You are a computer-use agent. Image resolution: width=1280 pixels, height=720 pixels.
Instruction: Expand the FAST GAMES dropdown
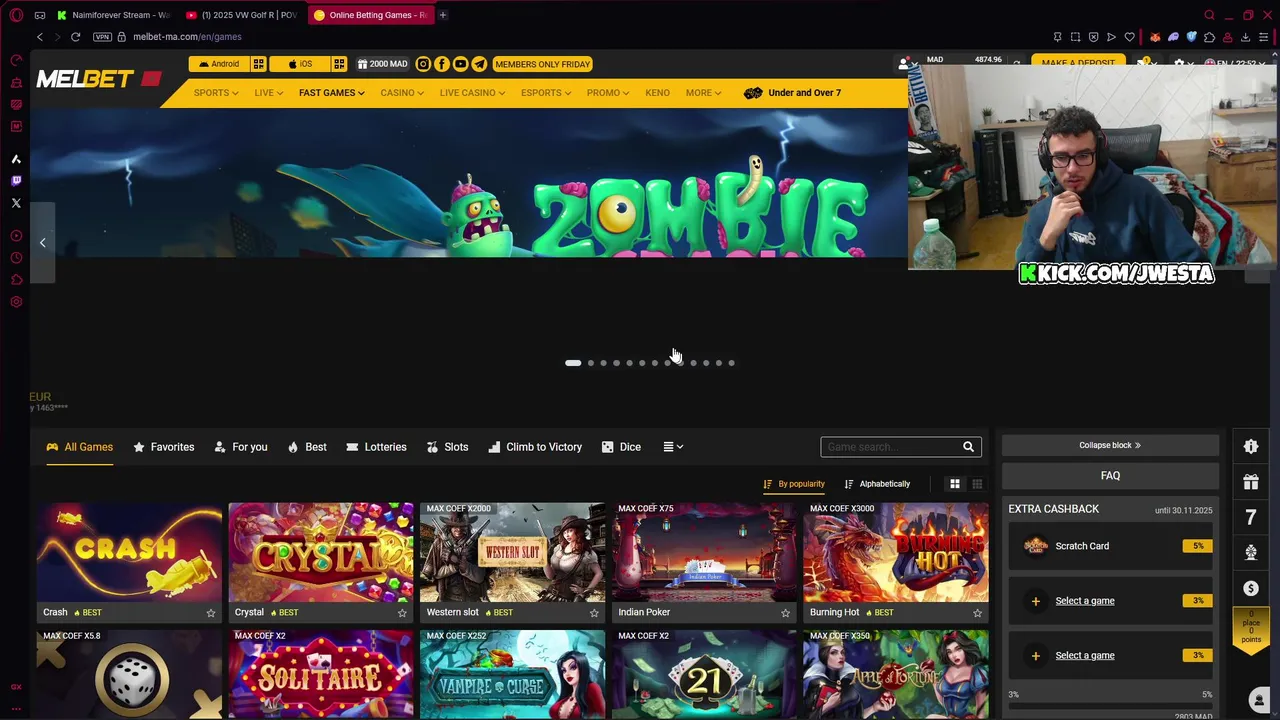331,93
